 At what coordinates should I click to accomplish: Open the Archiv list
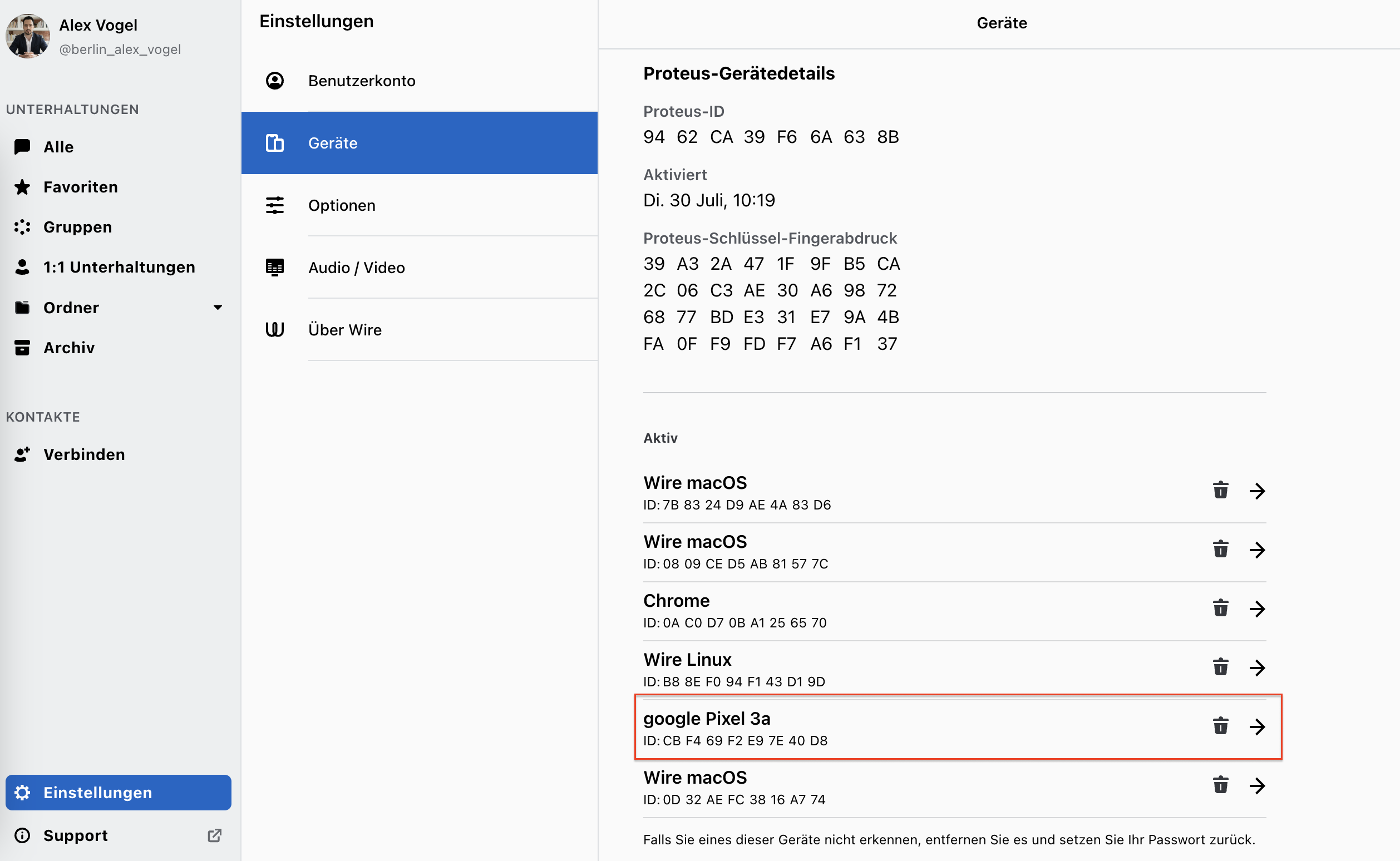click(x=119, y=348)
